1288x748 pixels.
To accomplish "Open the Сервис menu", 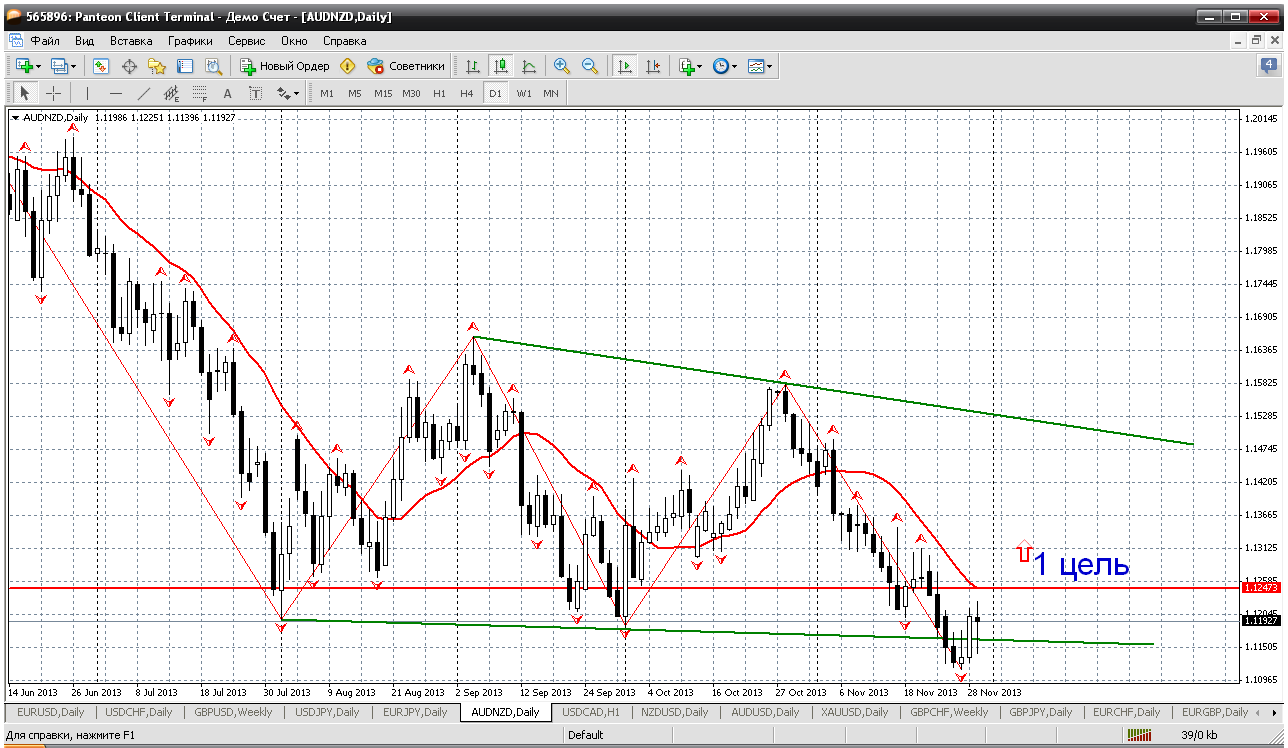I will tap(246, 41).
